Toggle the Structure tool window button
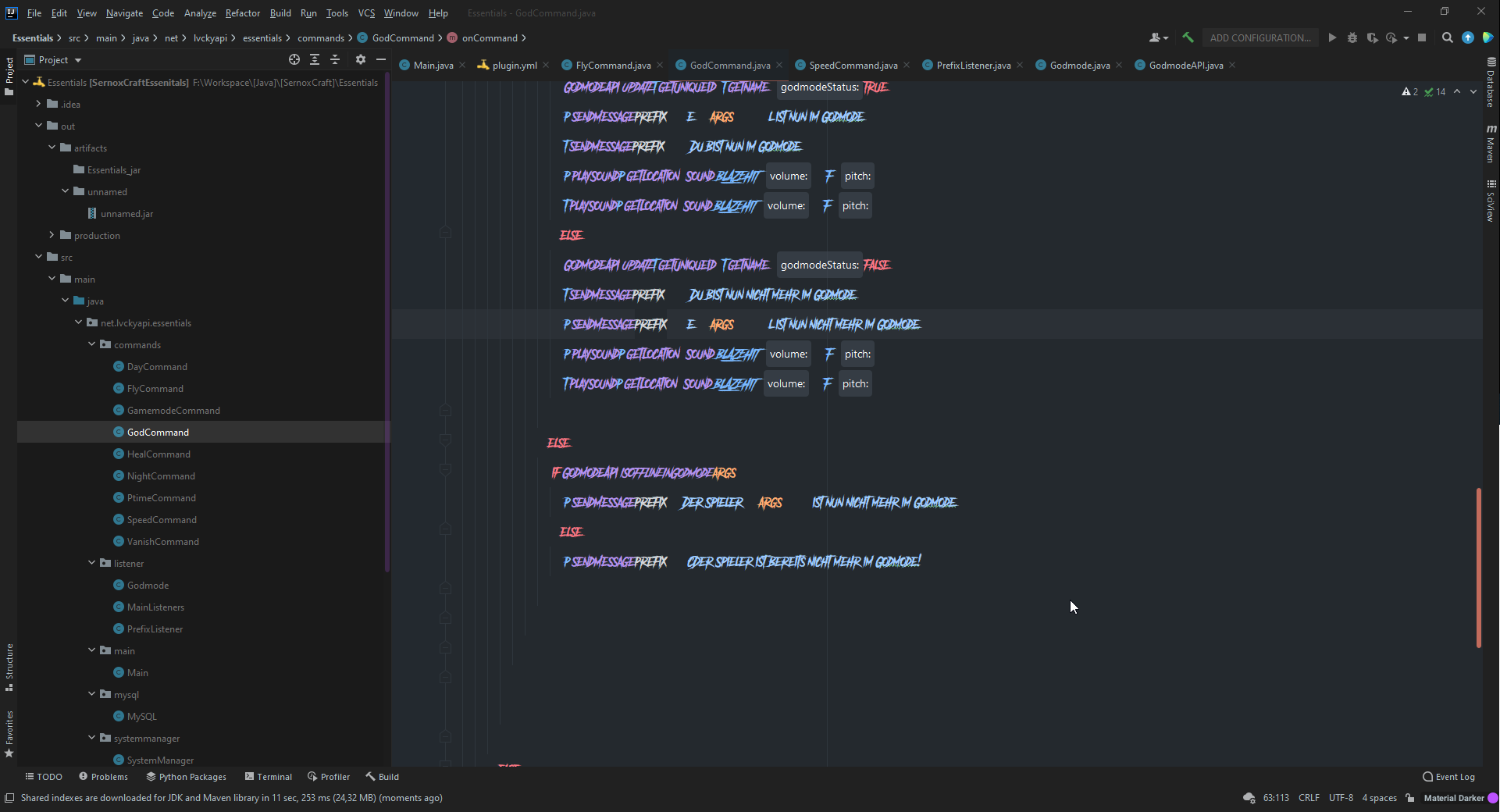The width and height of the screenshot is (1500, 812). tap(9, 667)
